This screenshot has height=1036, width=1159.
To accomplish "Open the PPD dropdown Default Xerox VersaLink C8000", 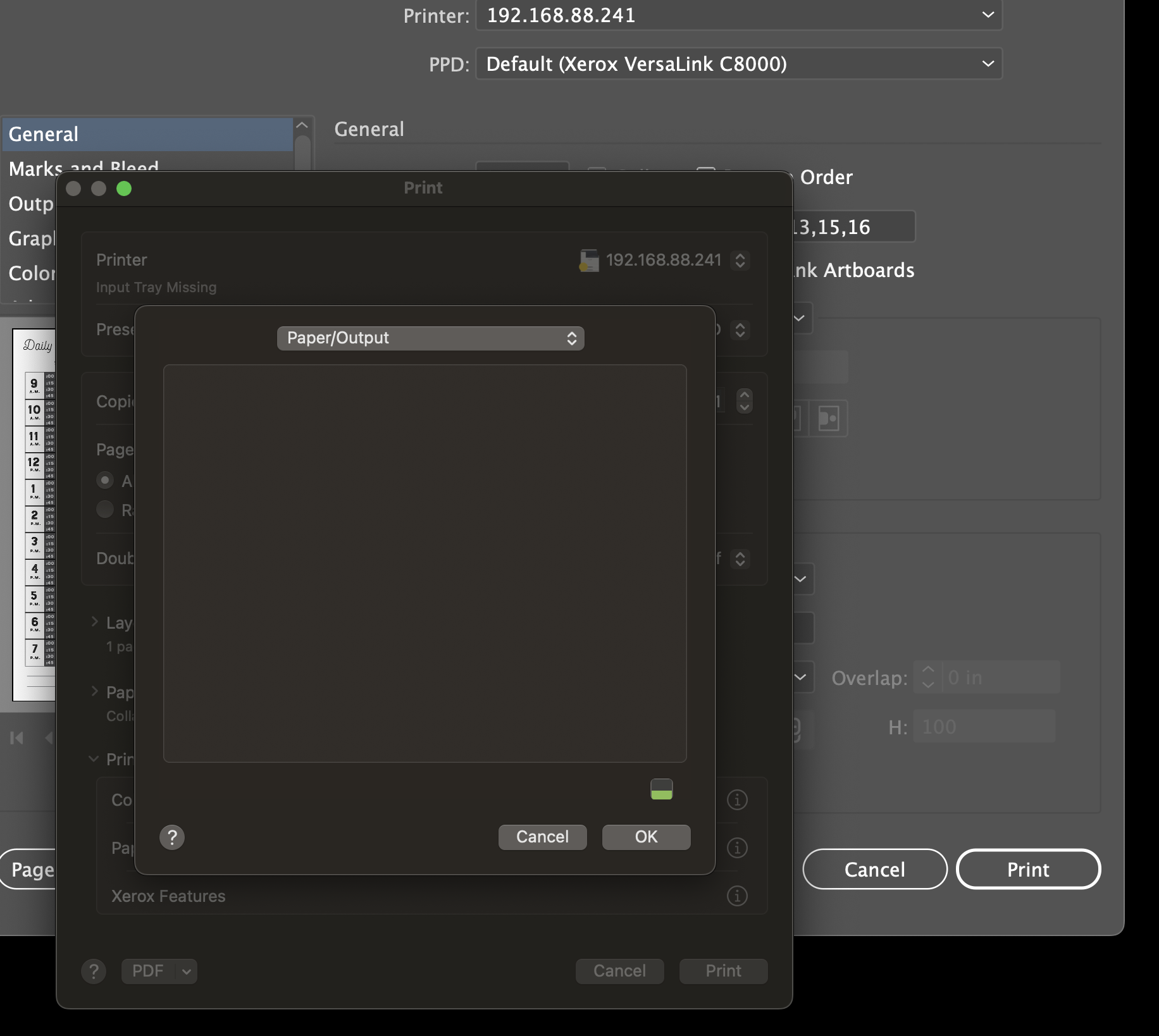I will coord(739,64).
